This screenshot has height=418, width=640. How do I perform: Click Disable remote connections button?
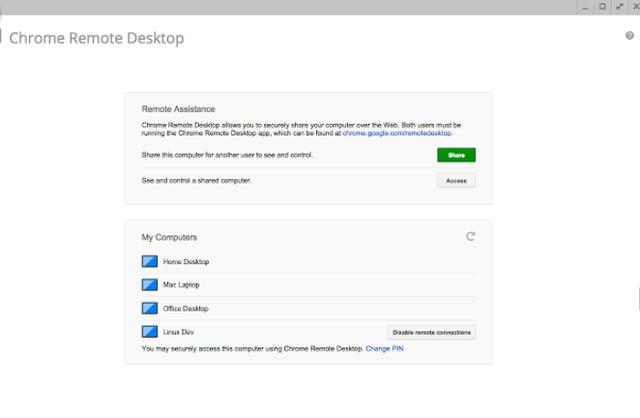431,332
